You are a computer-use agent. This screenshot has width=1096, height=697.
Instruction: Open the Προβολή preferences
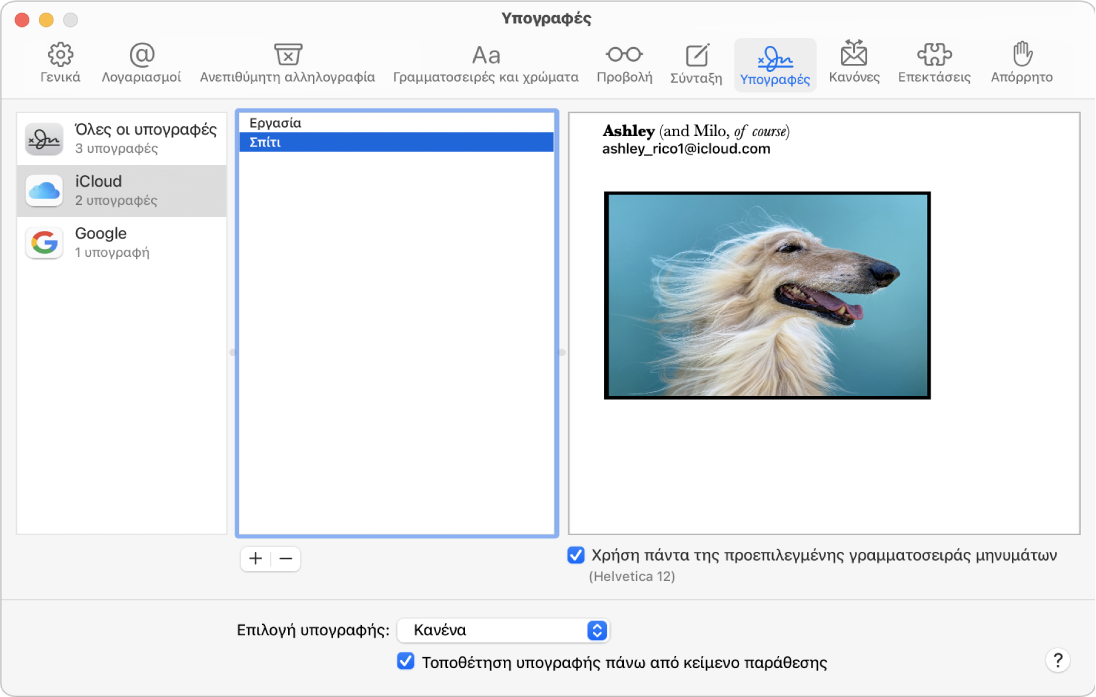pos(624,63)
